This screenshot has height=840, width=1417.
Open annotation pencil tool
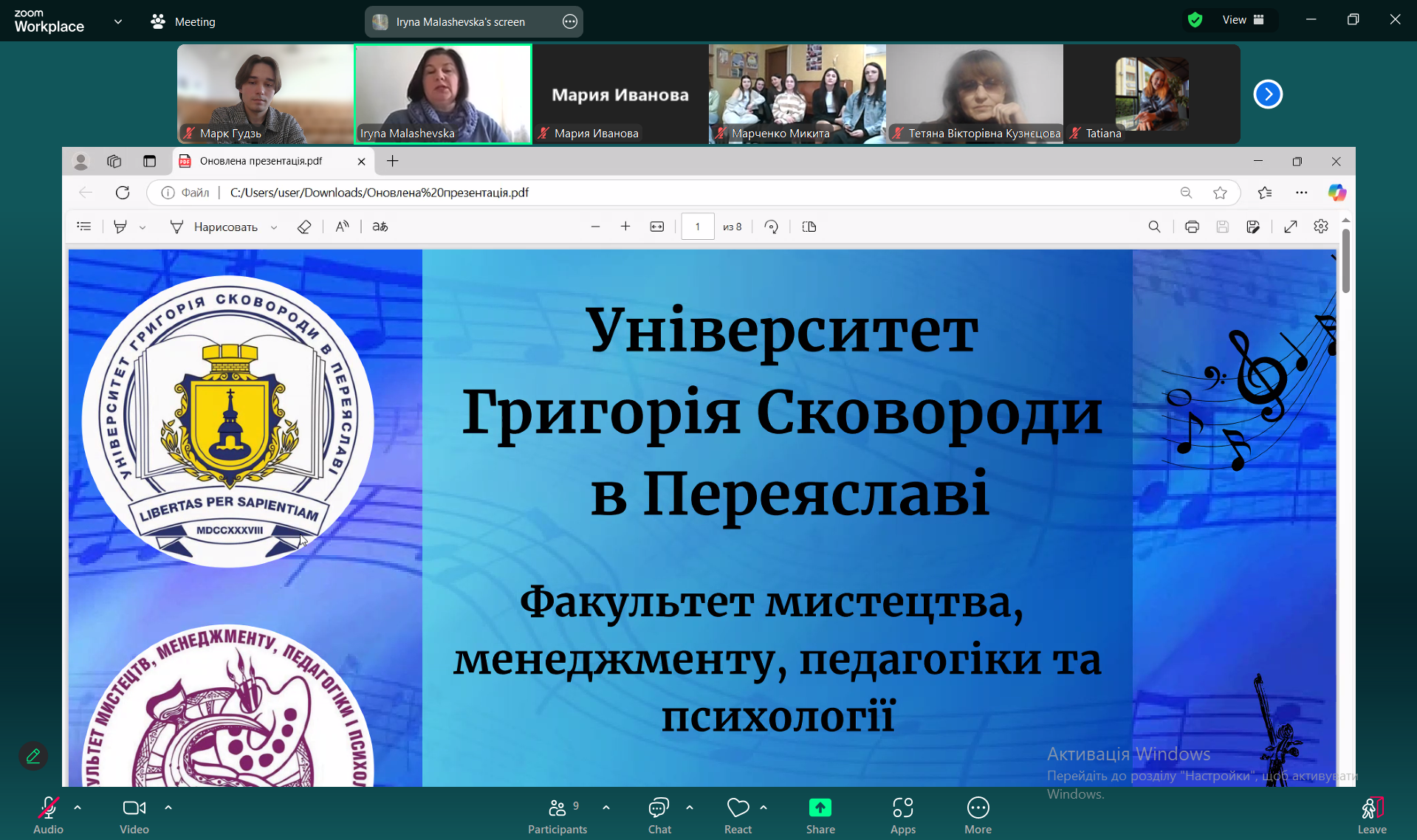tap(33, 756)
